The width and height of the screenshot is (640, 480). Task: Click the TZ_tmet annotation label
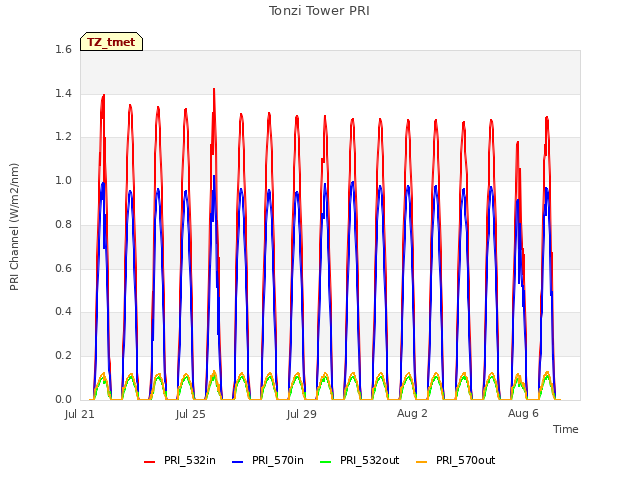click(x=111, y=42)
